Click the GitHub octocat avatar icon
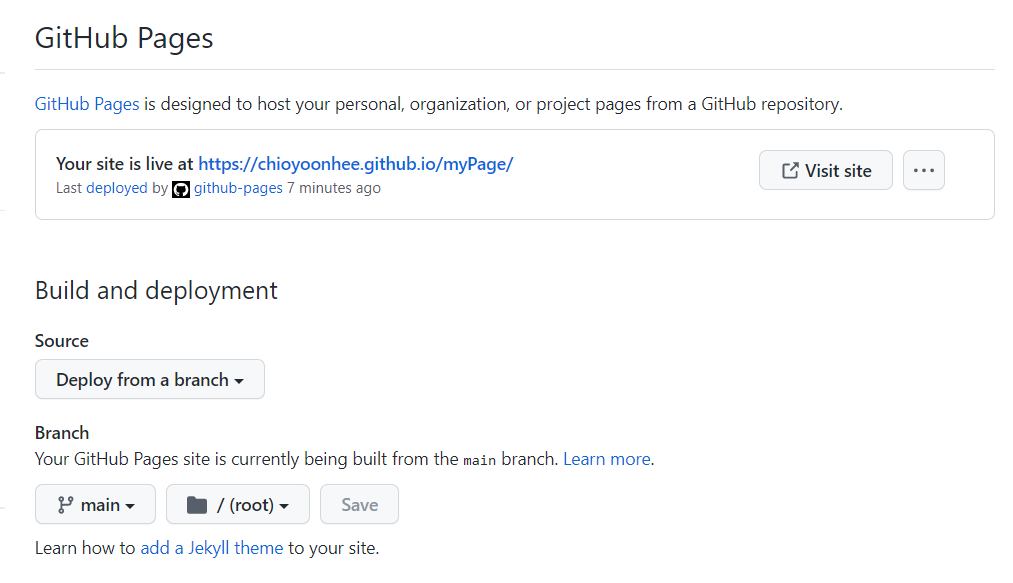The height and width of the screenshot is (583, 1013). tap(181, 189)
